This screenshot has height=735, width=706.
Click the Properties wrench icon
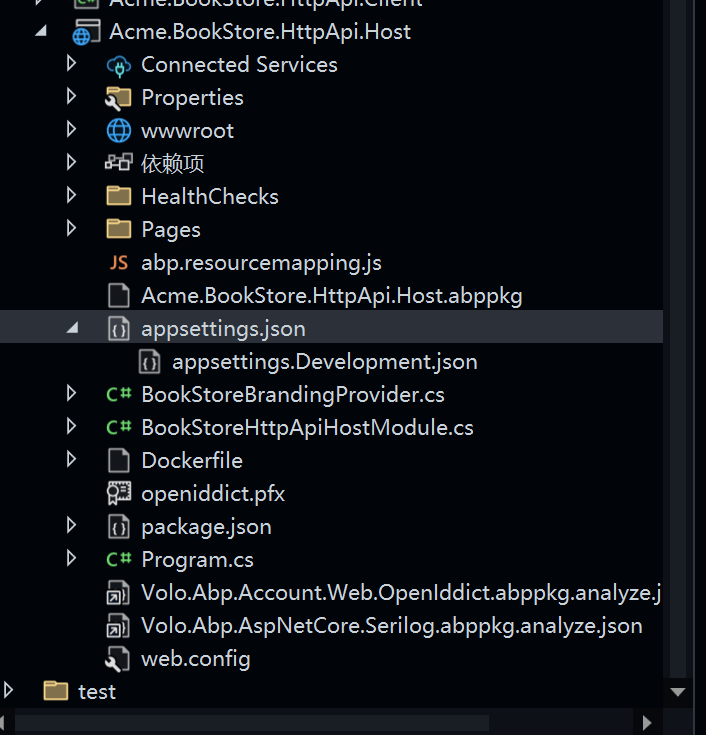click(x=119, y=98)
